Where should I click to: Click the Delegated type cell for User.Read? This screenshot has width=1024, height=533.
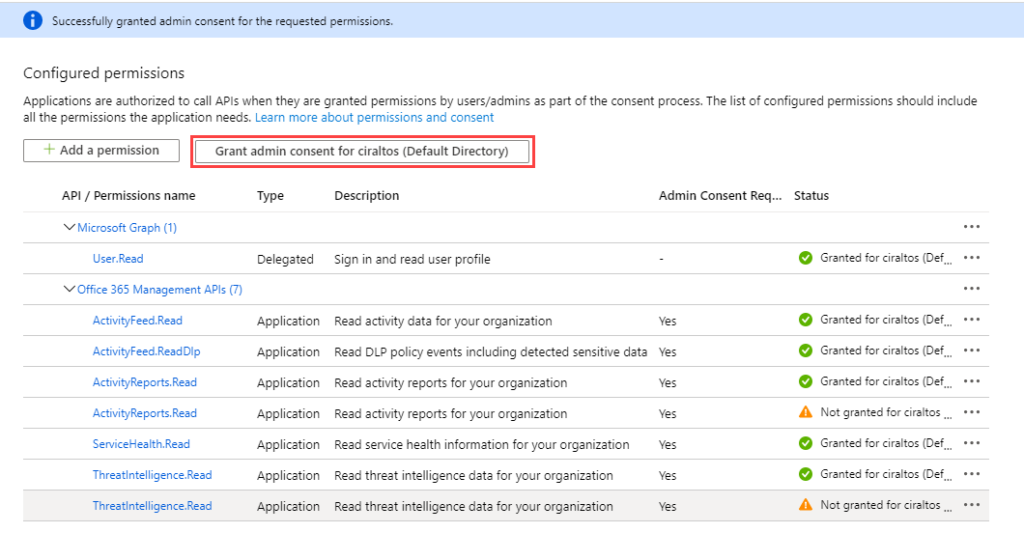click(x=285, y=259)
